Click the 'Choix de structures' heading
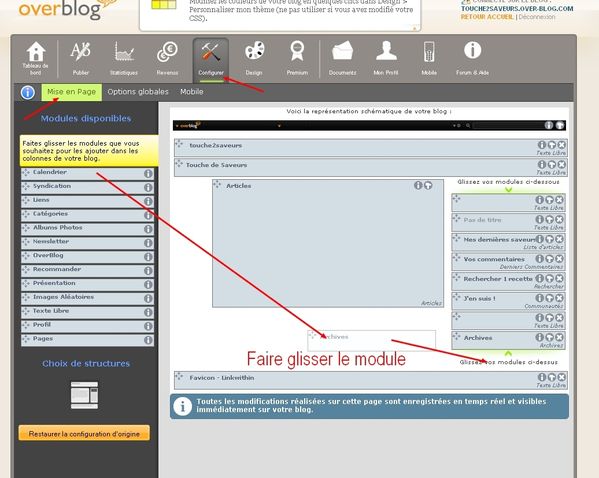Viewport: 599px width, 478px height. pos(86,363)
